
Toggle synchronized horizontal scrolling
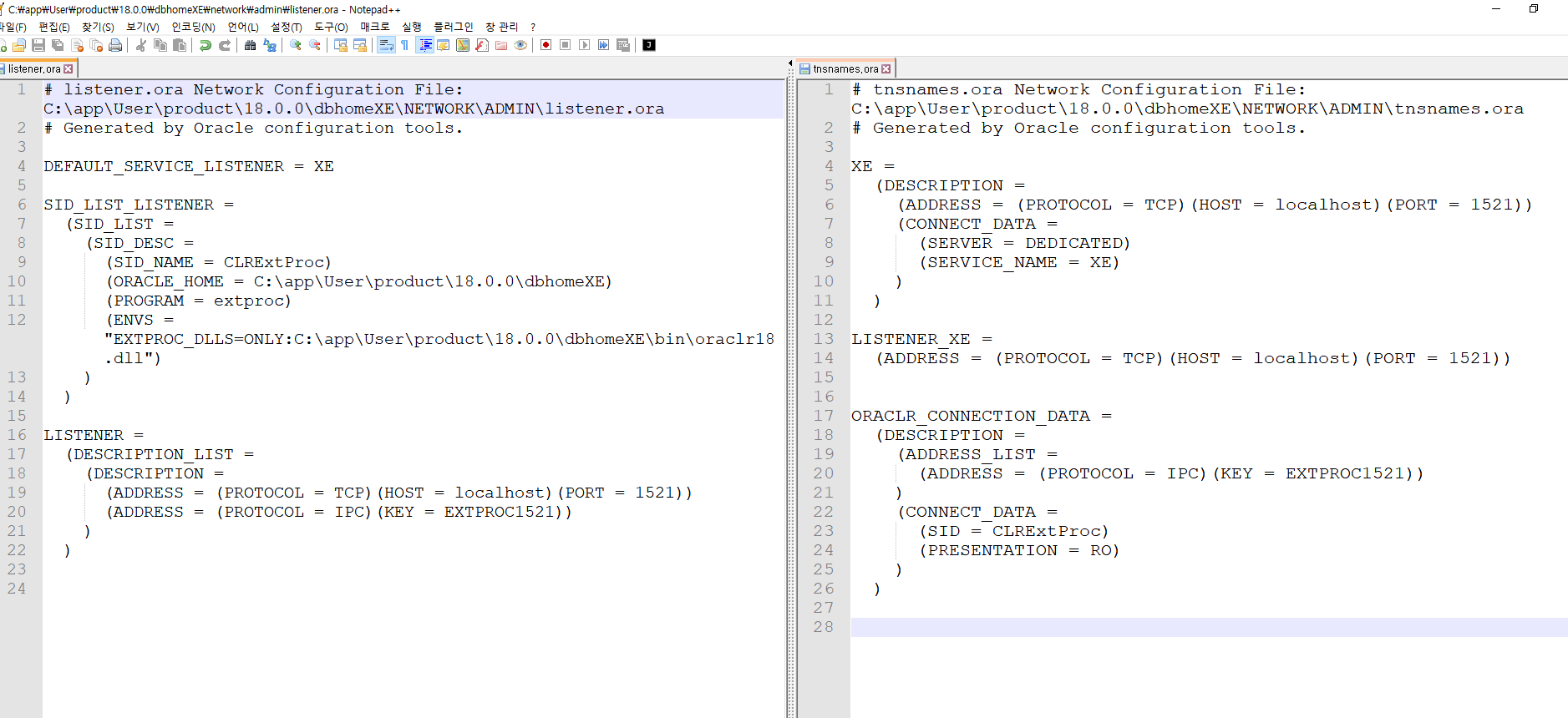coord(360,45)
